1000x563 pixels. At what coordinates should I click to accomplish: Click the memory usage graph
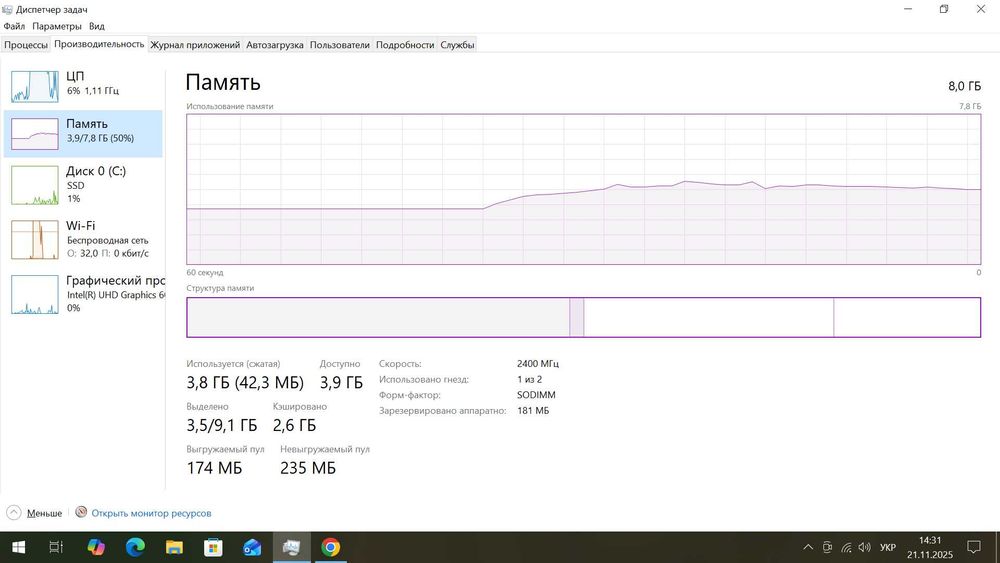[x=584, y=189]
